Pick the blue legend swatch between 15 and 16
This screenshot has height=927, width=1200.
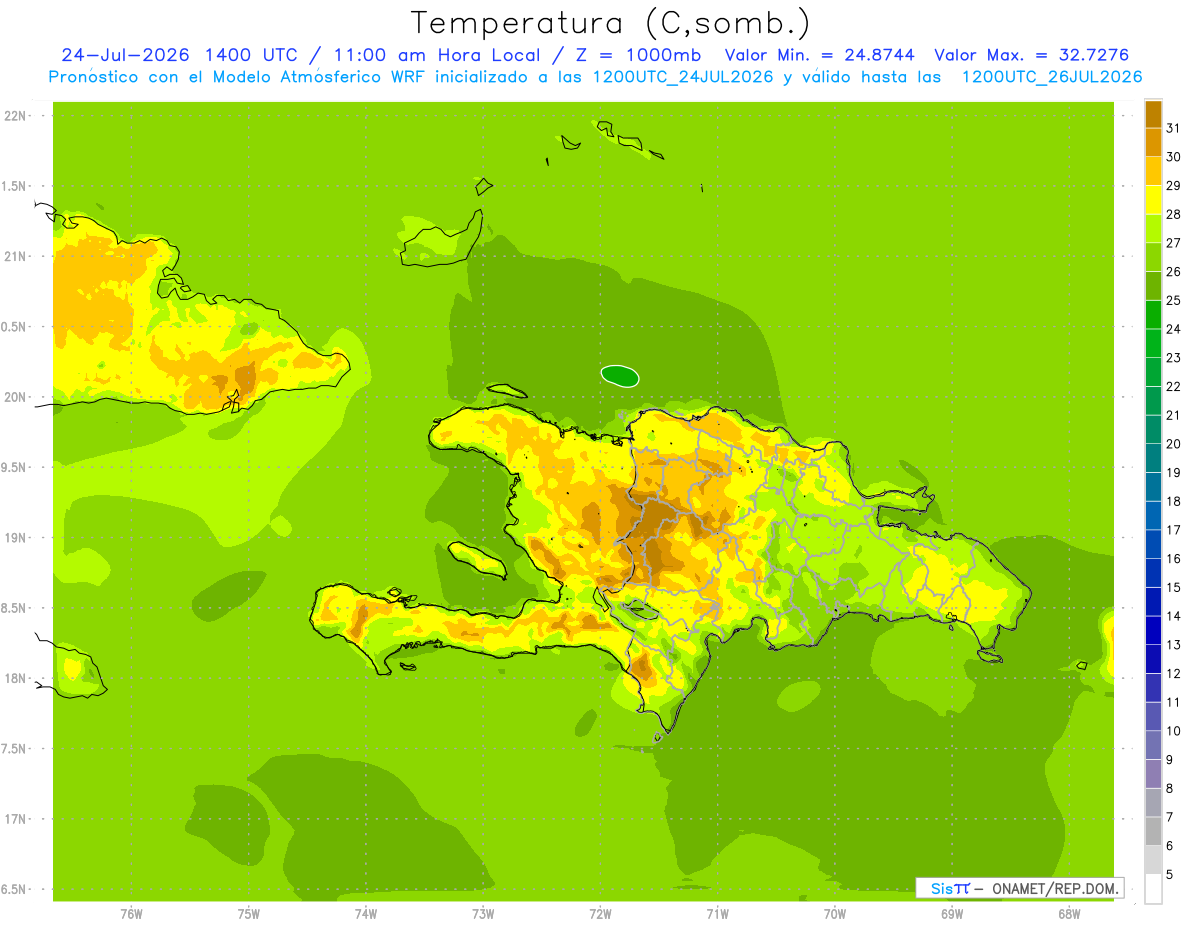click(x=1153, y=573)
